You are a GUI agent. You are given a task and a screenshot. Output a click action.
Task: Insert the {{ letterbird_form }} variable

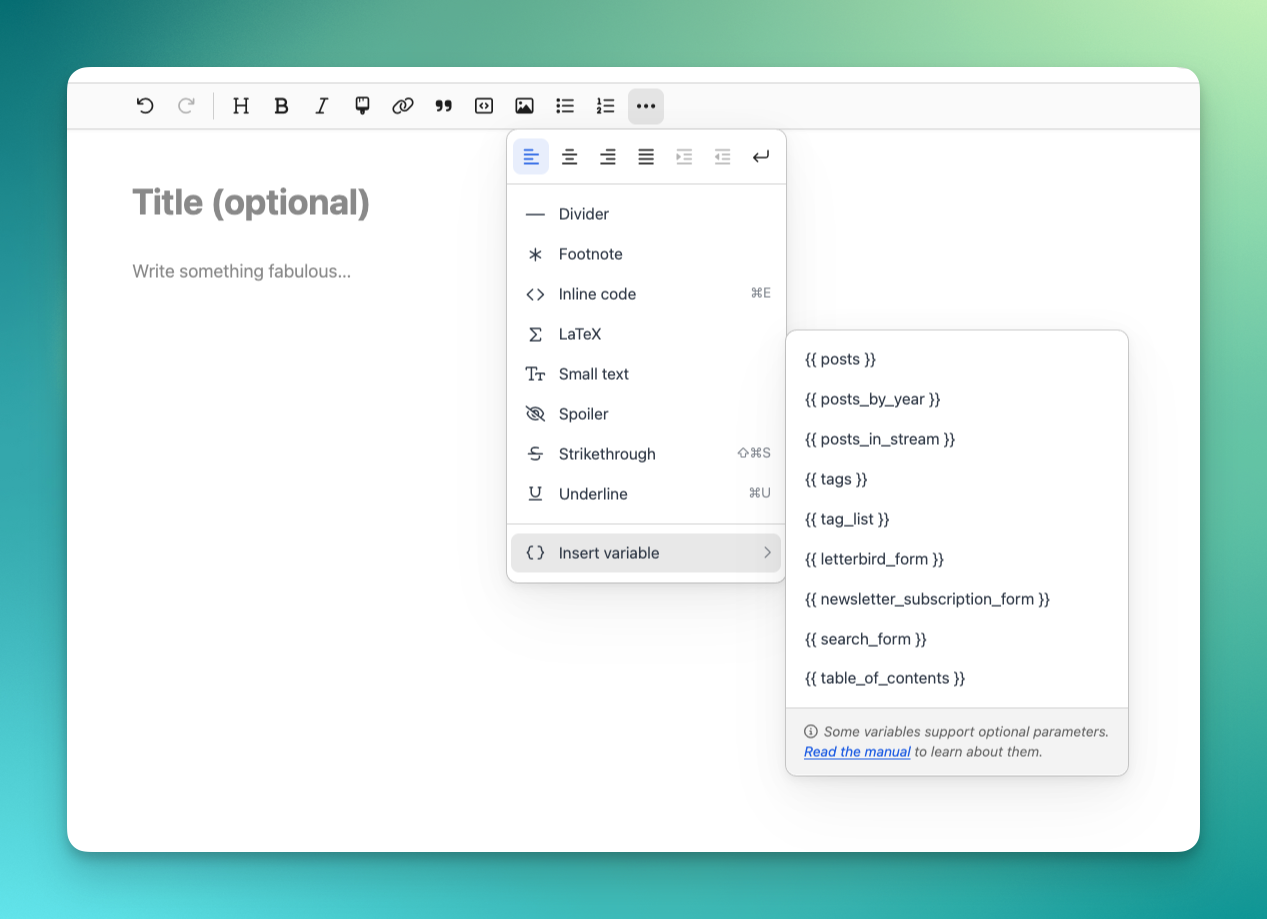coord(957,559)
